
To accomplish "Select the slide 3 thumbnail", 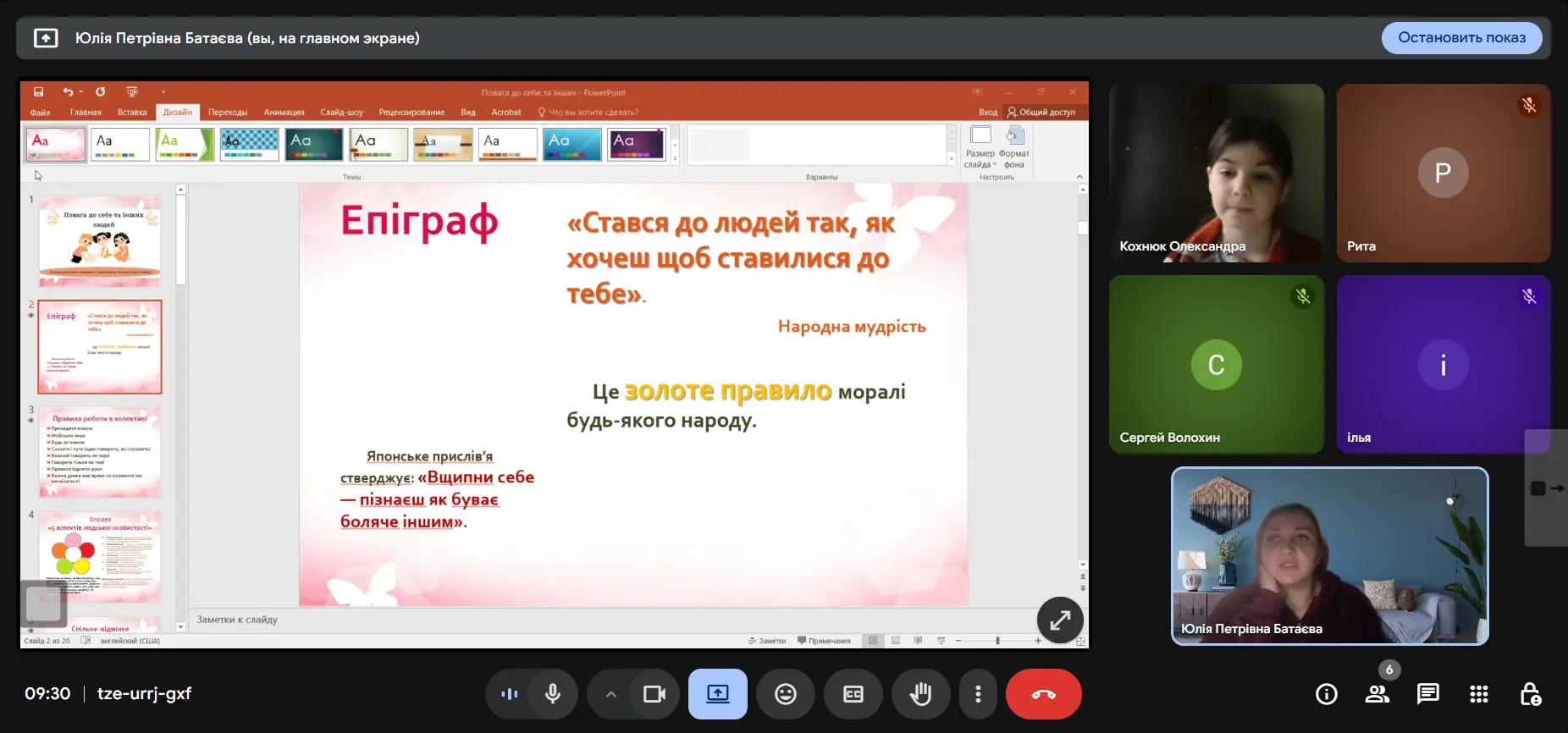I will 100,452.
